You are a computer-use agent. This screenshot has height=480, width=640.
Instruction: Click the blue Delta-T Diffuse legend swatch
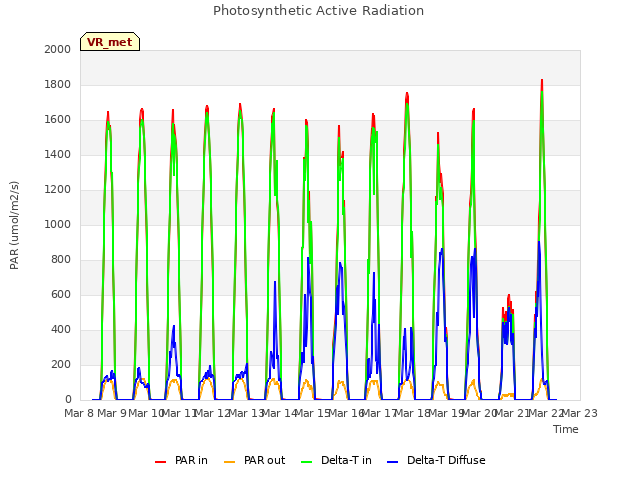point(393,462)
